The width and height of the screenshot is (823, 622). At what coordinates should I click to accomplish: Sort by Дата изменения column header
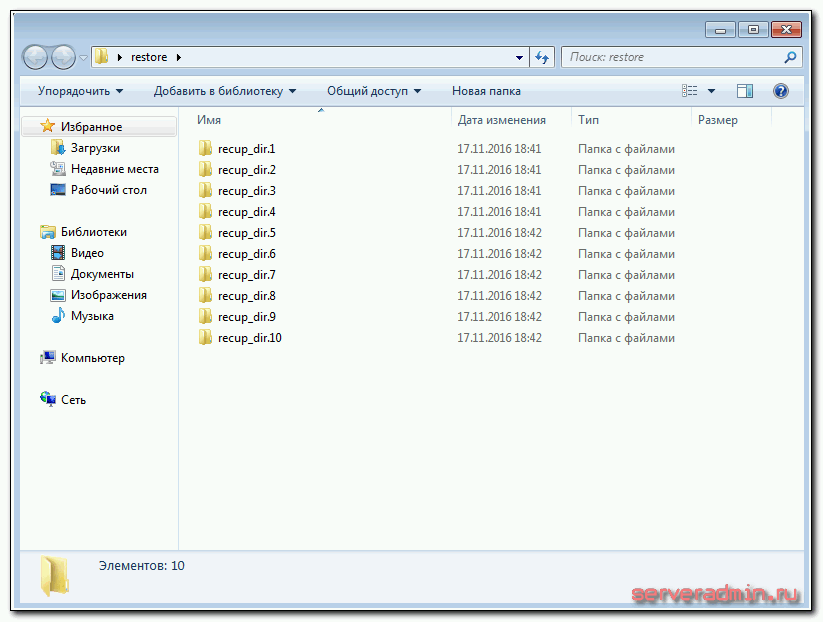click(502, 120)
